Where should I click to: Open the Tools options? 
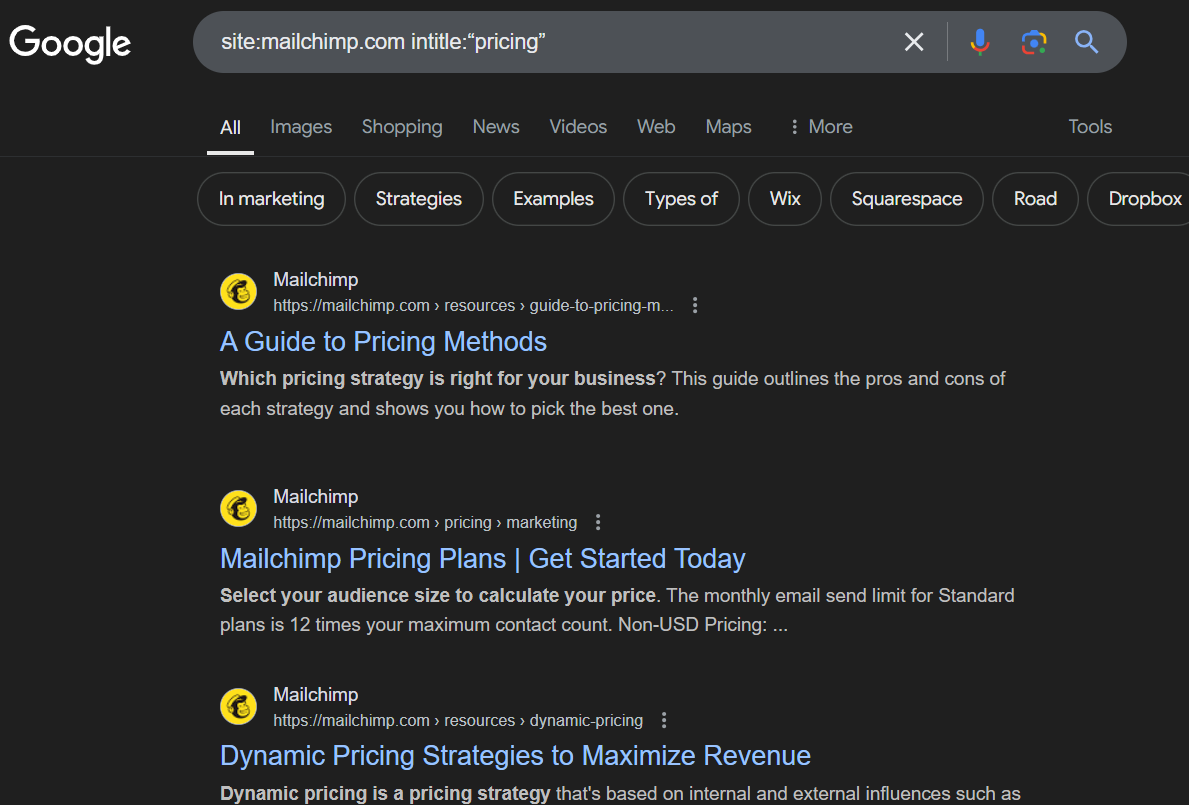(1090, 127)
